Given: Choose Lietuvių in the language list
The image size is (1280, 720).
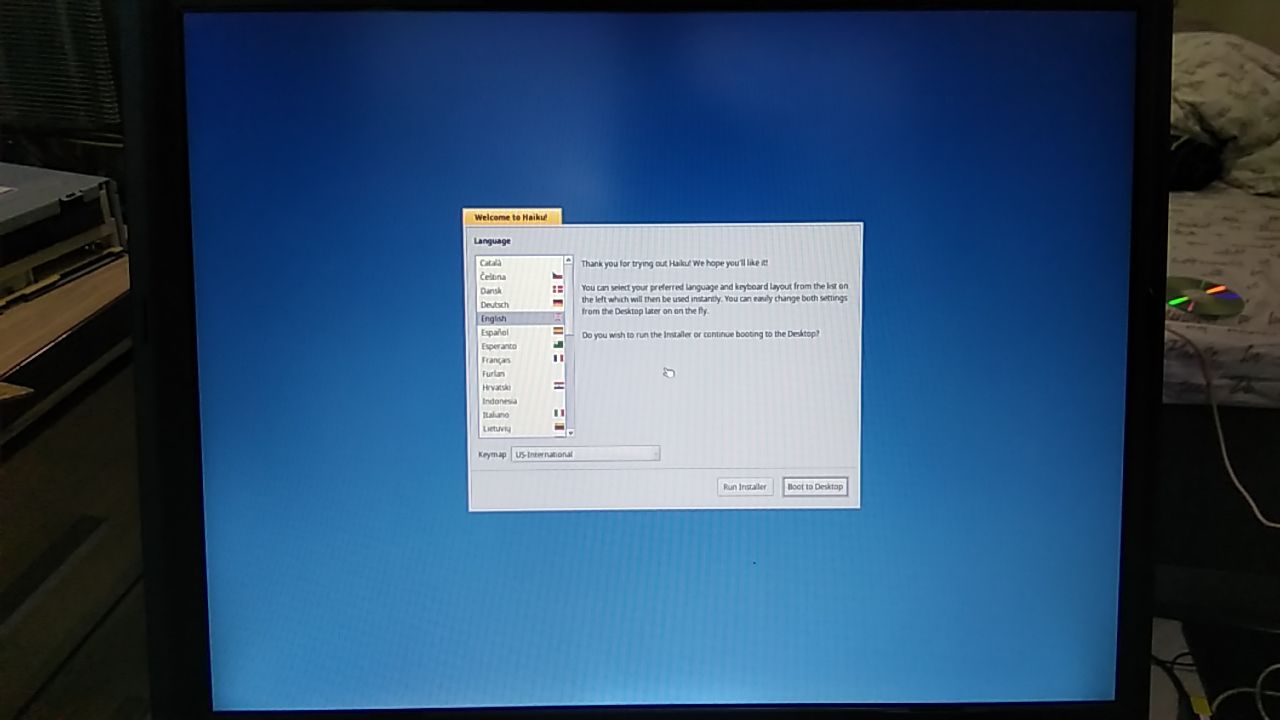Looking at the screenshot, I should (521, 429).
